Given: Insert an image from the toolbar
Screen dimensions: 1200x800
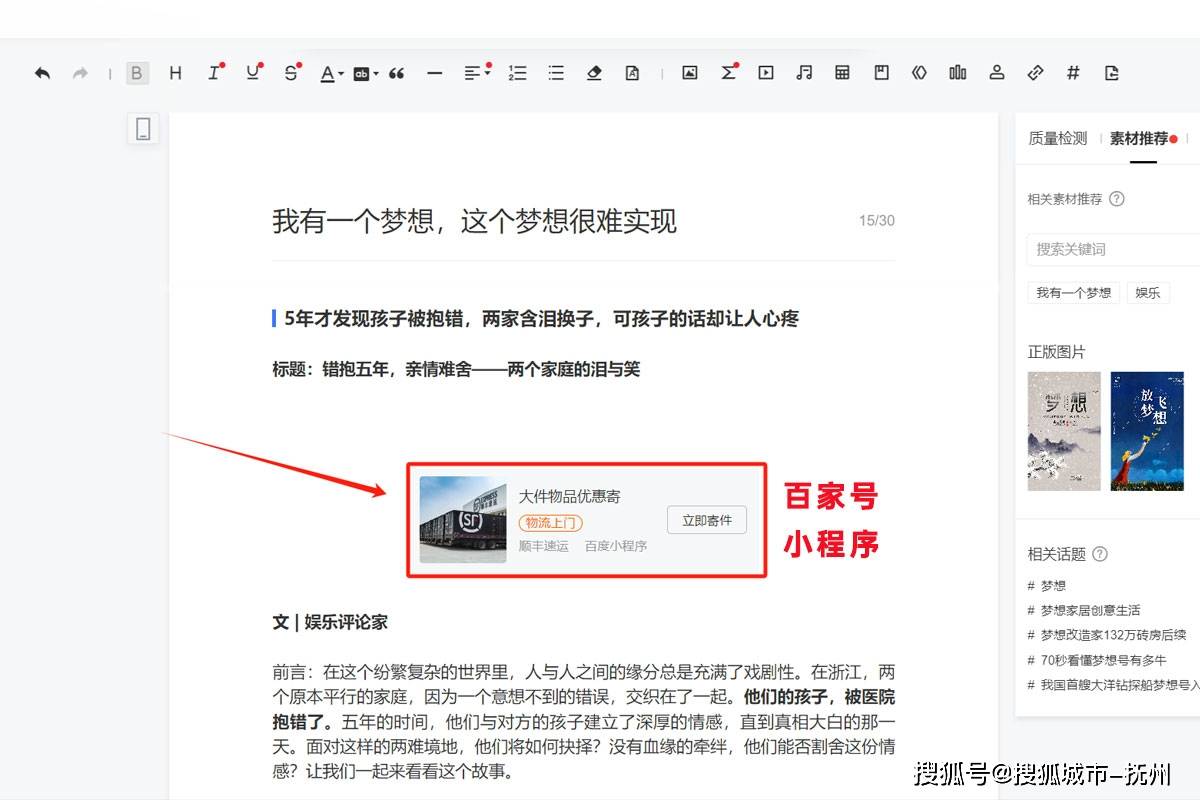Looking at the screenshot, I should point(689,73).
